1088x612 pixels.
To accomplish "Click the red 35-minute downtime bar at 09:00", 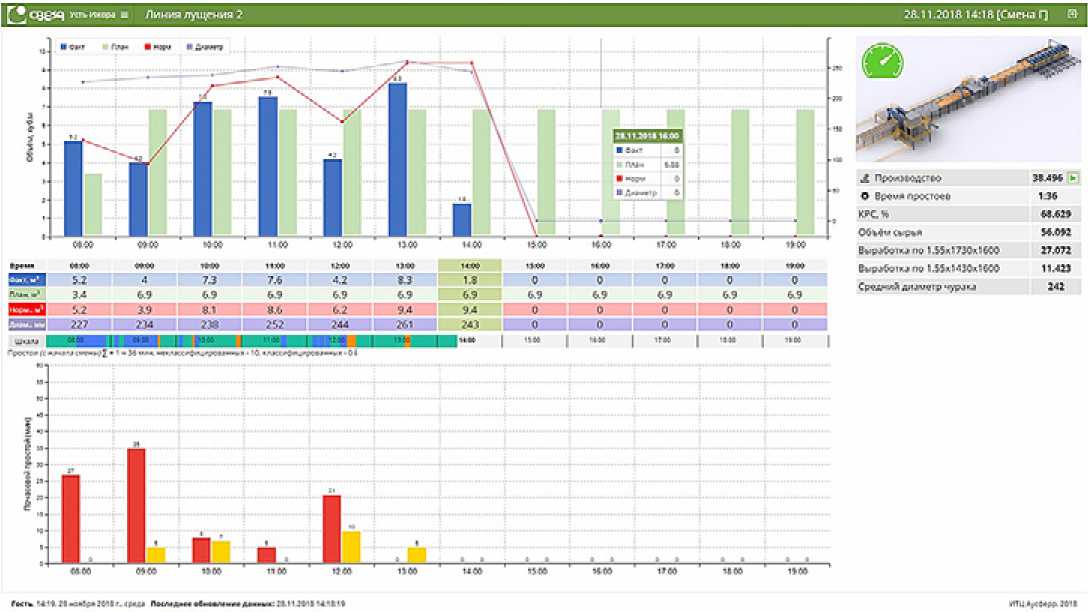I will (136, 506).
